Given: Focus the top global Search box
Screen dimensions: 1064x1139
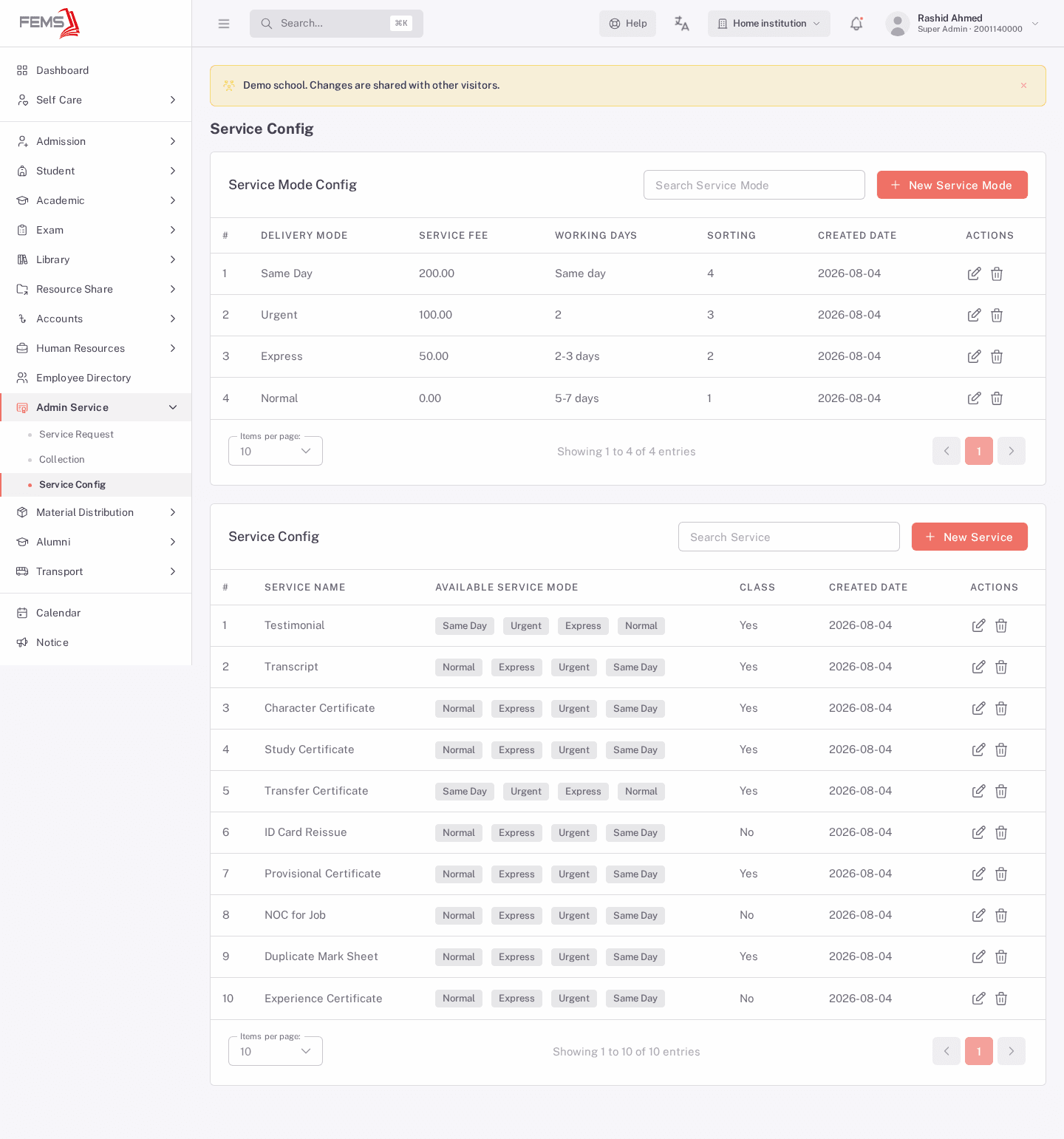Looking at the screenshot, I should (x=336, y=24).
